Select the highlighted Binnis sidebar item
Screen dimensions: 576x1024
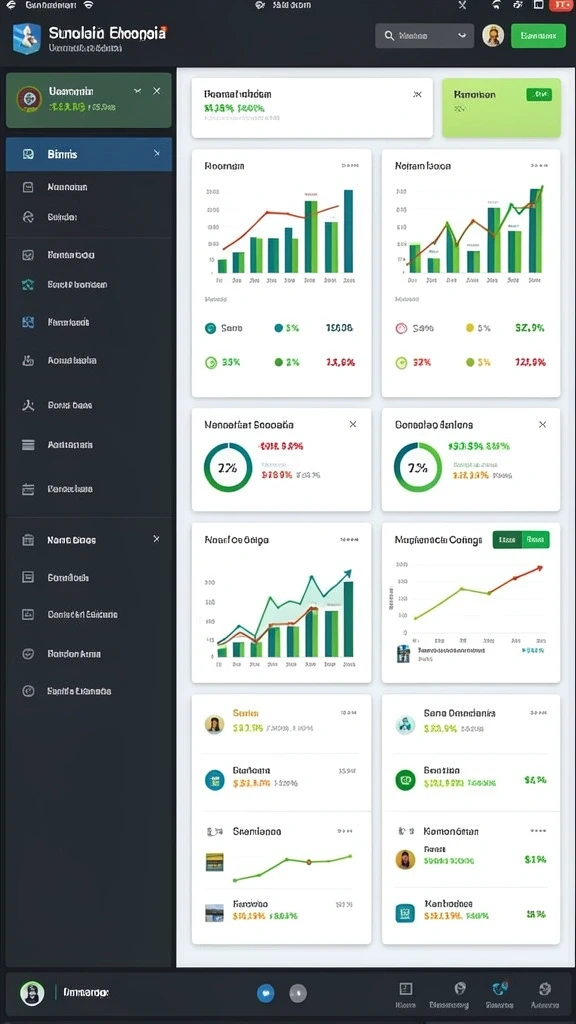(89, 154)
